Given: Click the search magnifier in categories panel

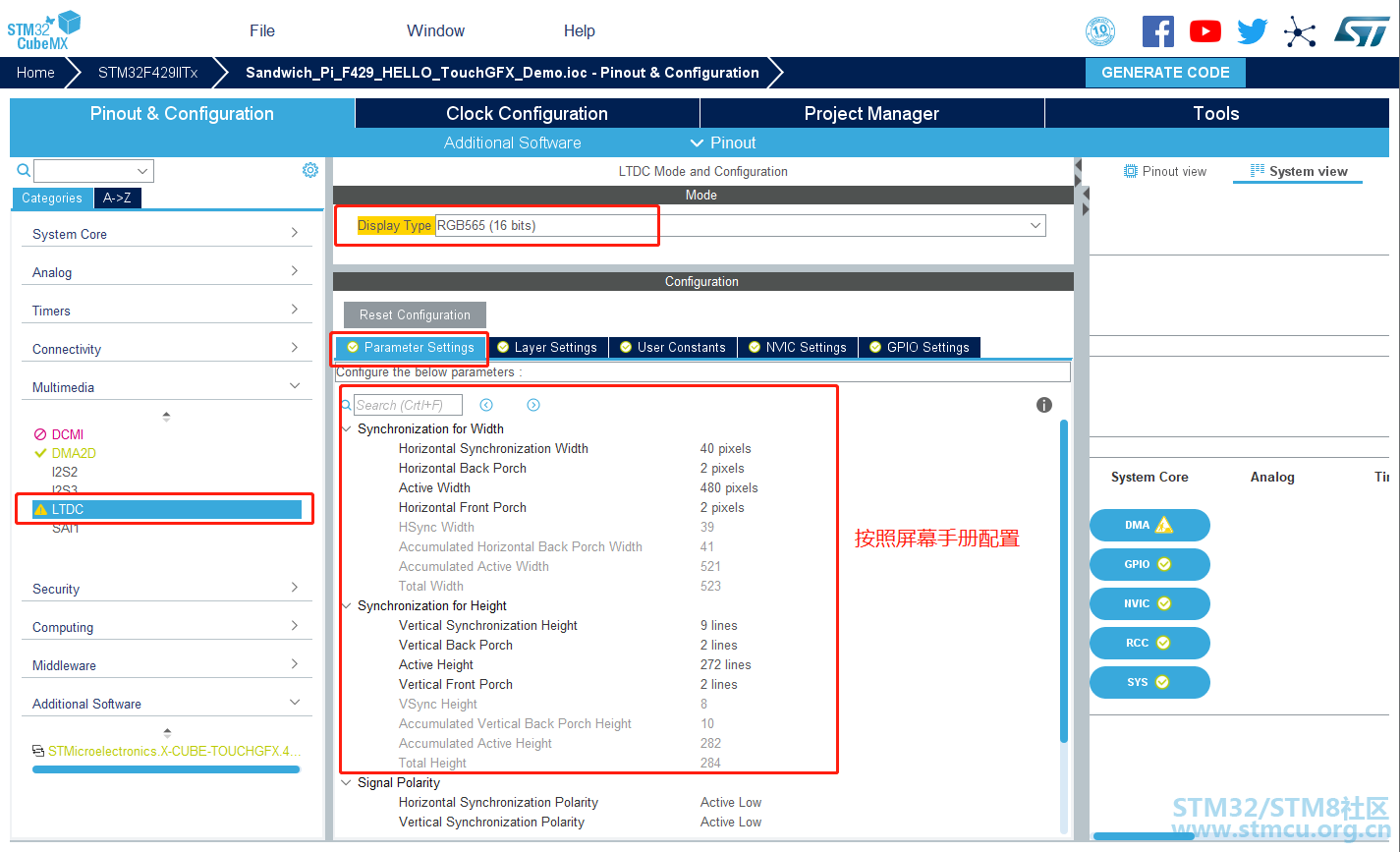Looking at the screenshot, I should point(25,171).
